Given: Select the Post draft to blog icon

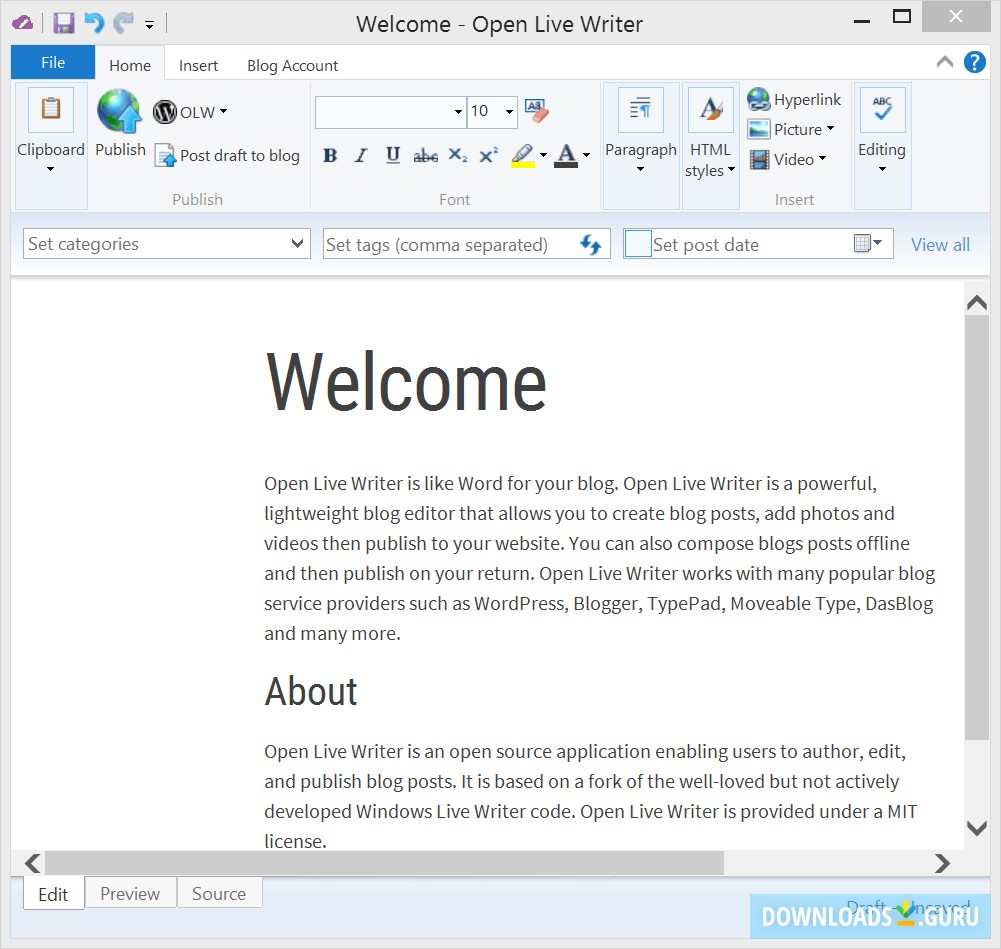Looking at the screenshot, I should pos(165,156).
